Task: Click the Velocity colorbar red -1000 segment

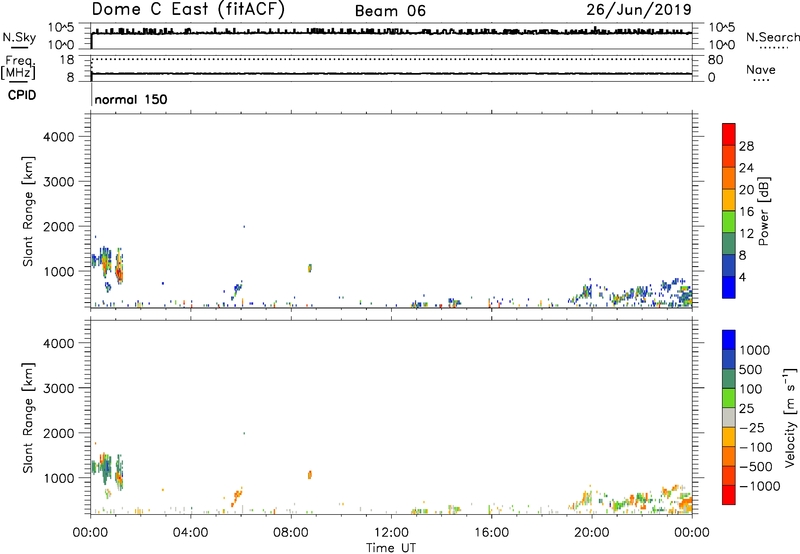Action: click(x=729, y=495)
